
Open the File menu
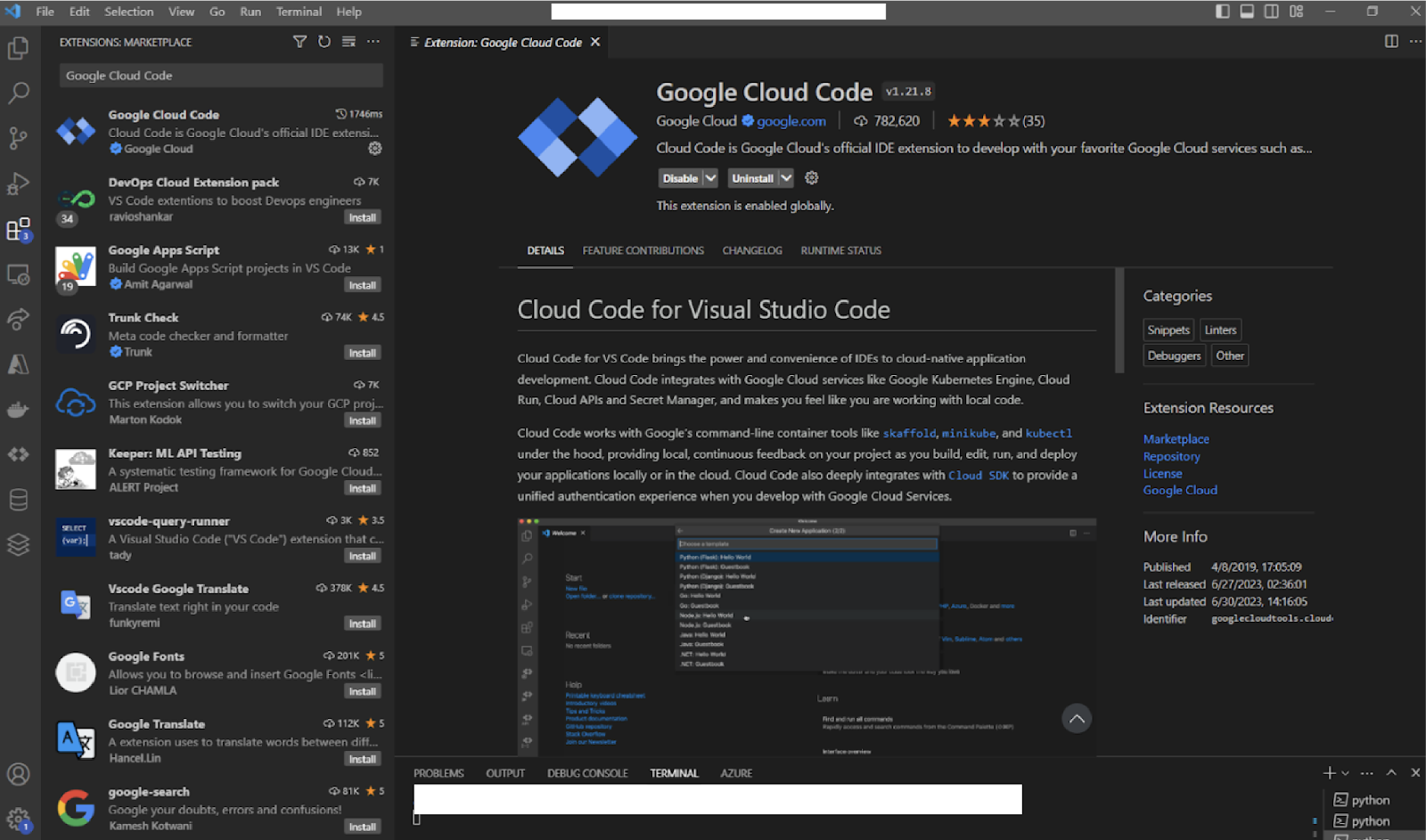[x=45, y=12]
